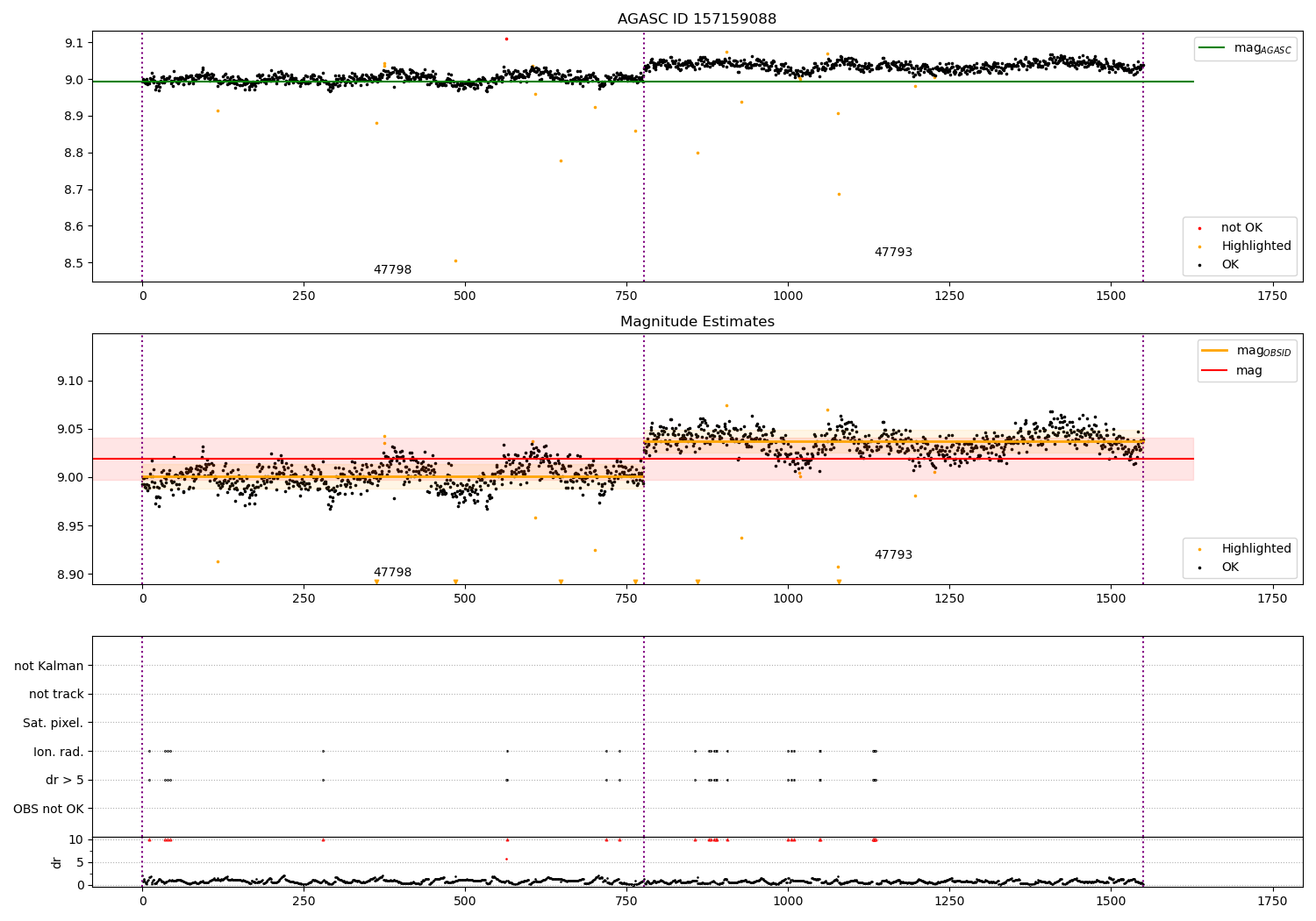The height and width of the screenshot is (921, 1316).
Task: Click the 500 x-axis tick of bottom plot
Action: click(x=465, y=901)
